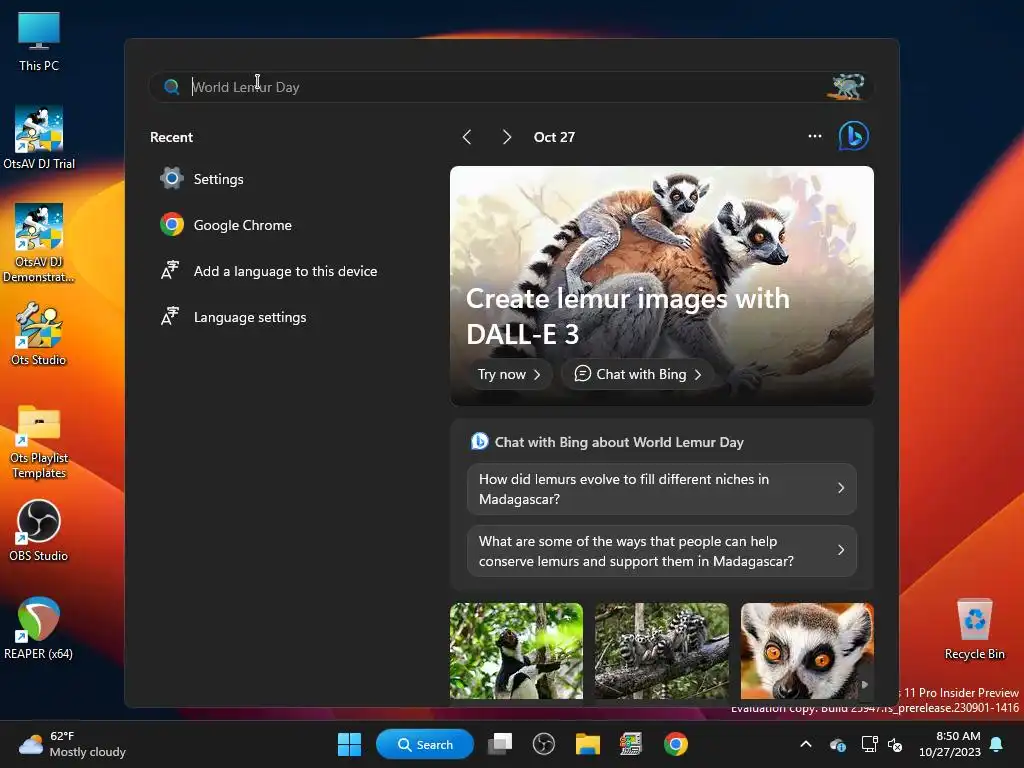Screen dimensions: 1024x768
Task: Click the Chrome icon in Recent list
Action: 172,225
